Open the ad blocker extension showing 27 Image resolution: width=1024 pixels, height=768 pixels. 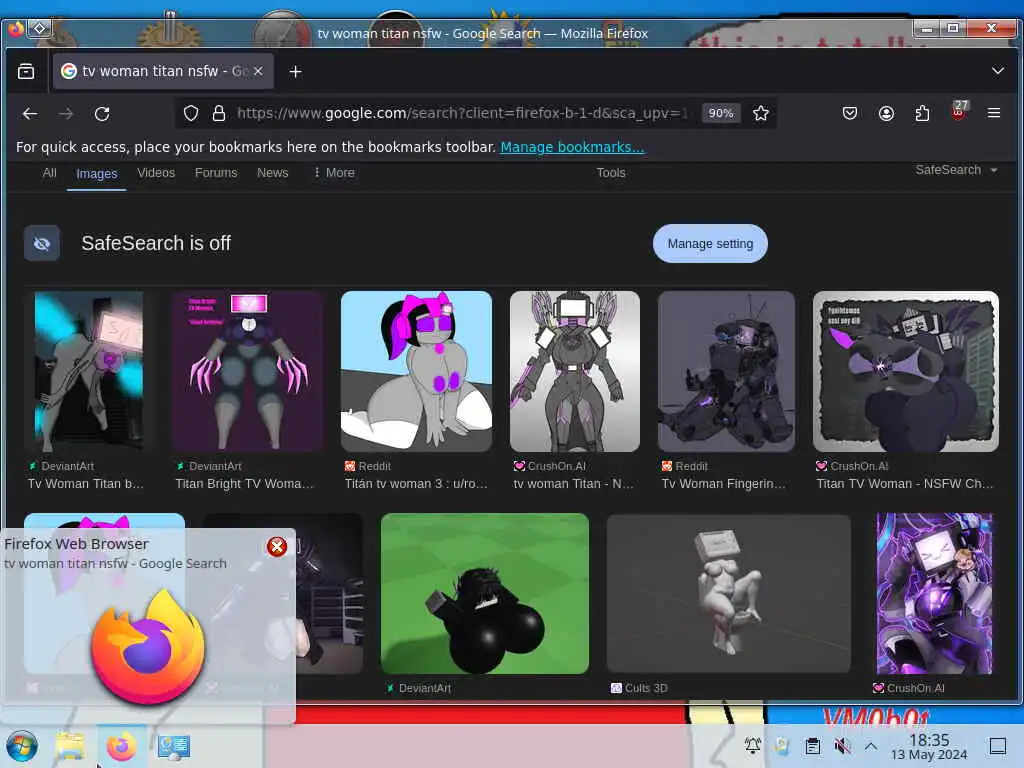click(x=959, y=111)
